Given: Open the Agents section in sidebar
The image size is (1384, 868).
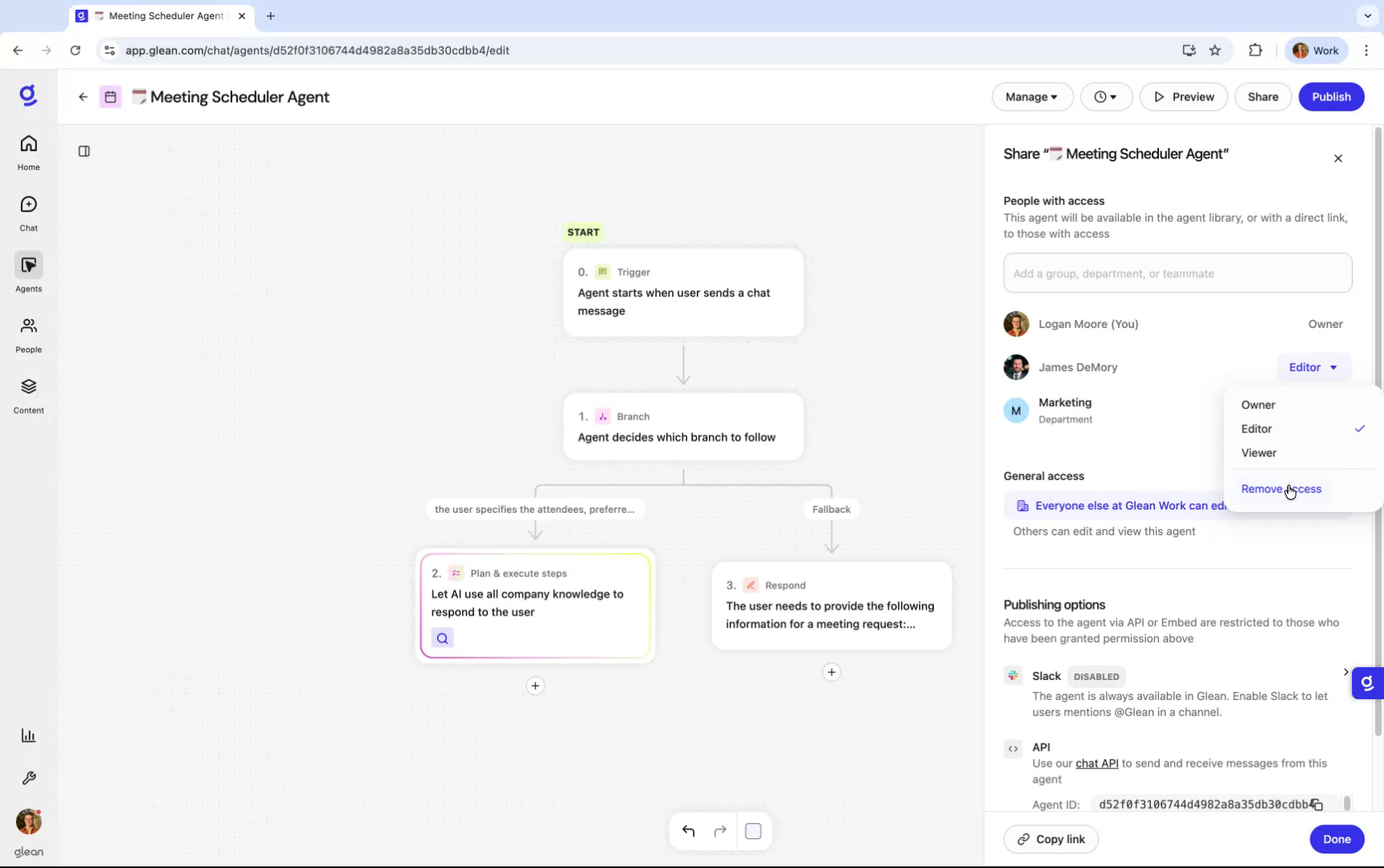Looking at the screenshot, I should point(28,273).
